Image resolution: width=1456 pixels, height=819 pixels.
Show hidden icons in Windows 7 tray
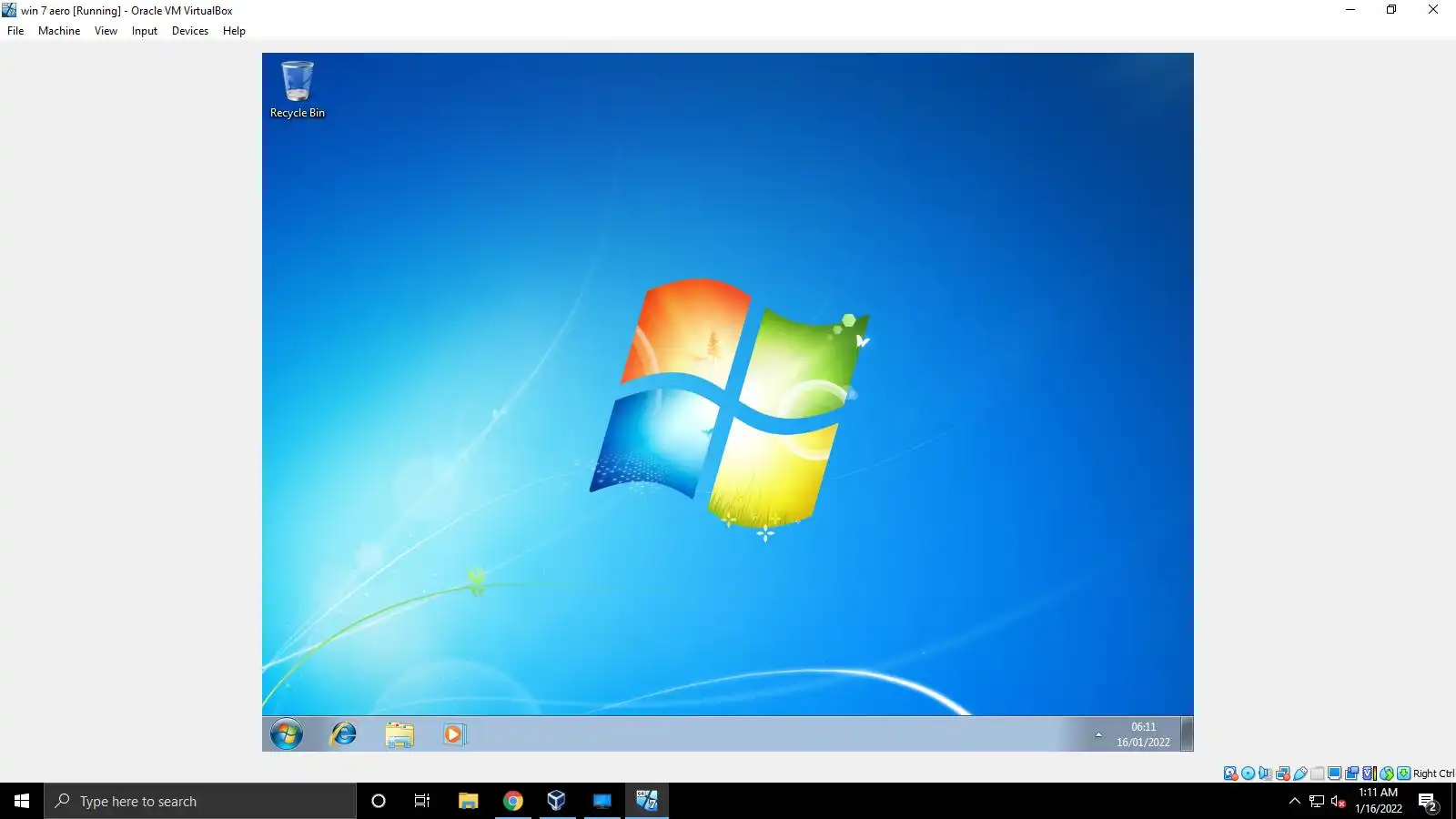[x=1098, y=734]
